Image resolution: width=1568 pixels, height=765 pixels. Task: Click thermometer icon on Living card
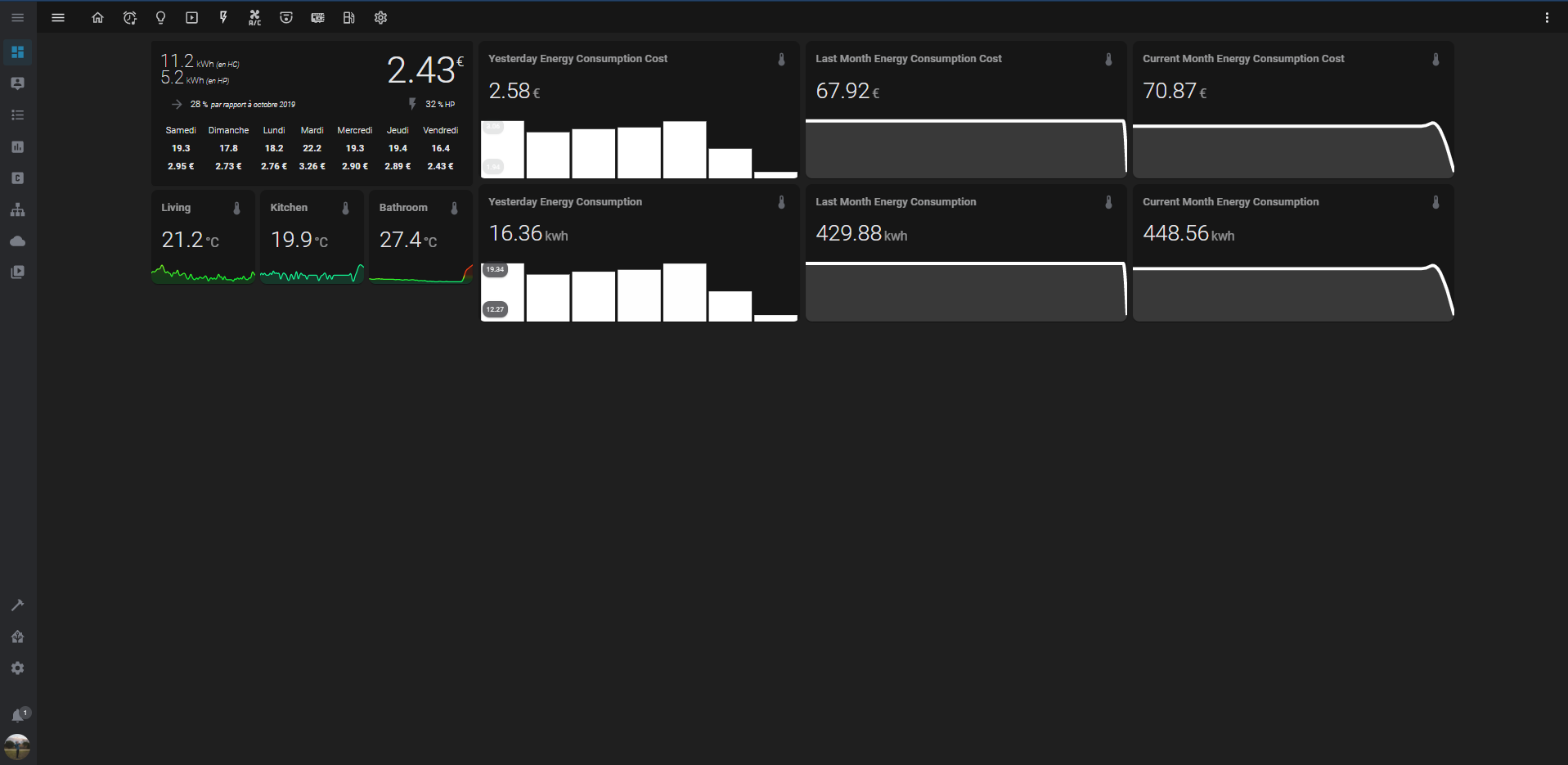(236, 209)
